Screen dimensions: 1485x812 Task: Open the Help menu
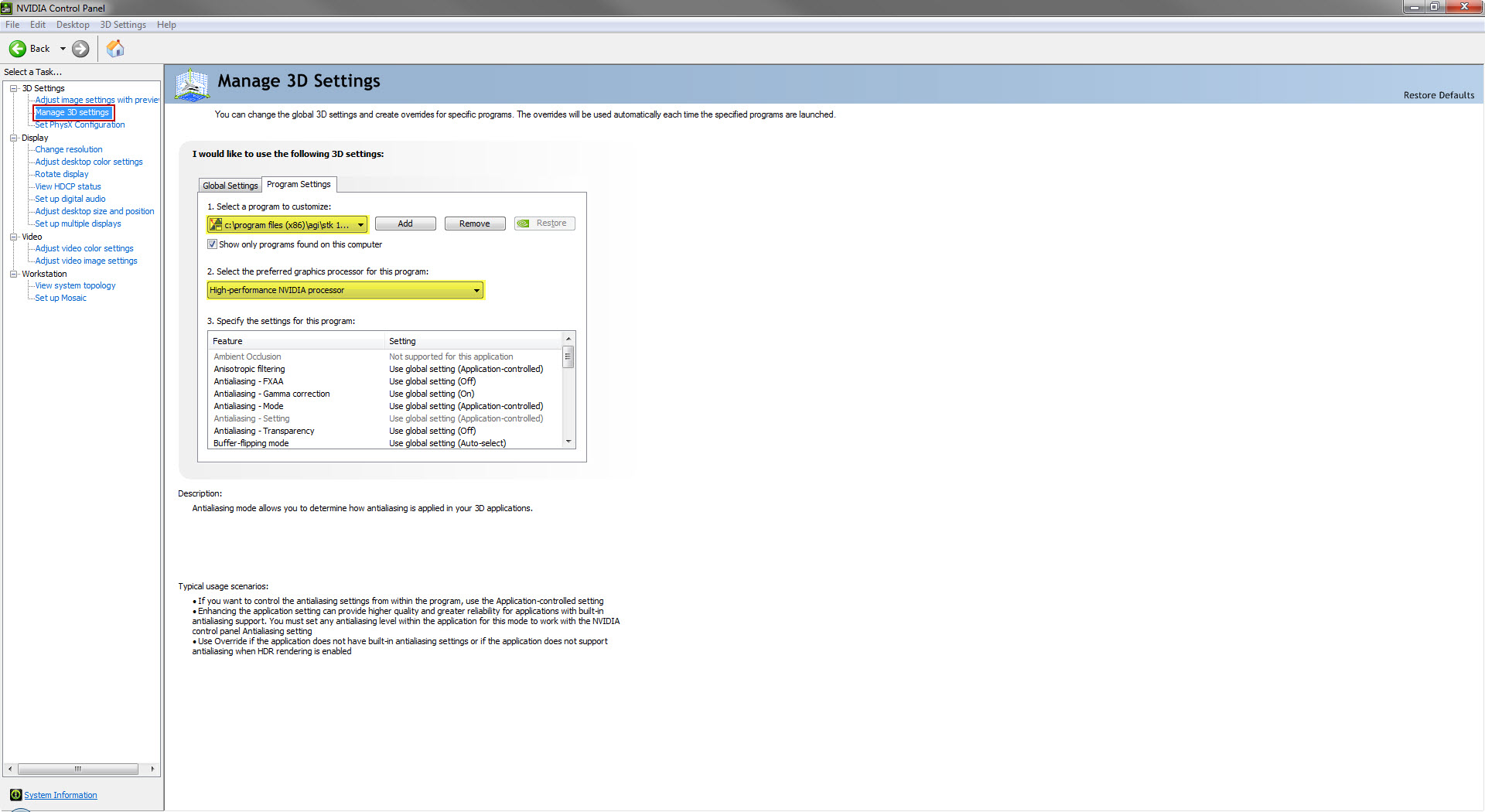pyautogui.click(x=166, y=25)
